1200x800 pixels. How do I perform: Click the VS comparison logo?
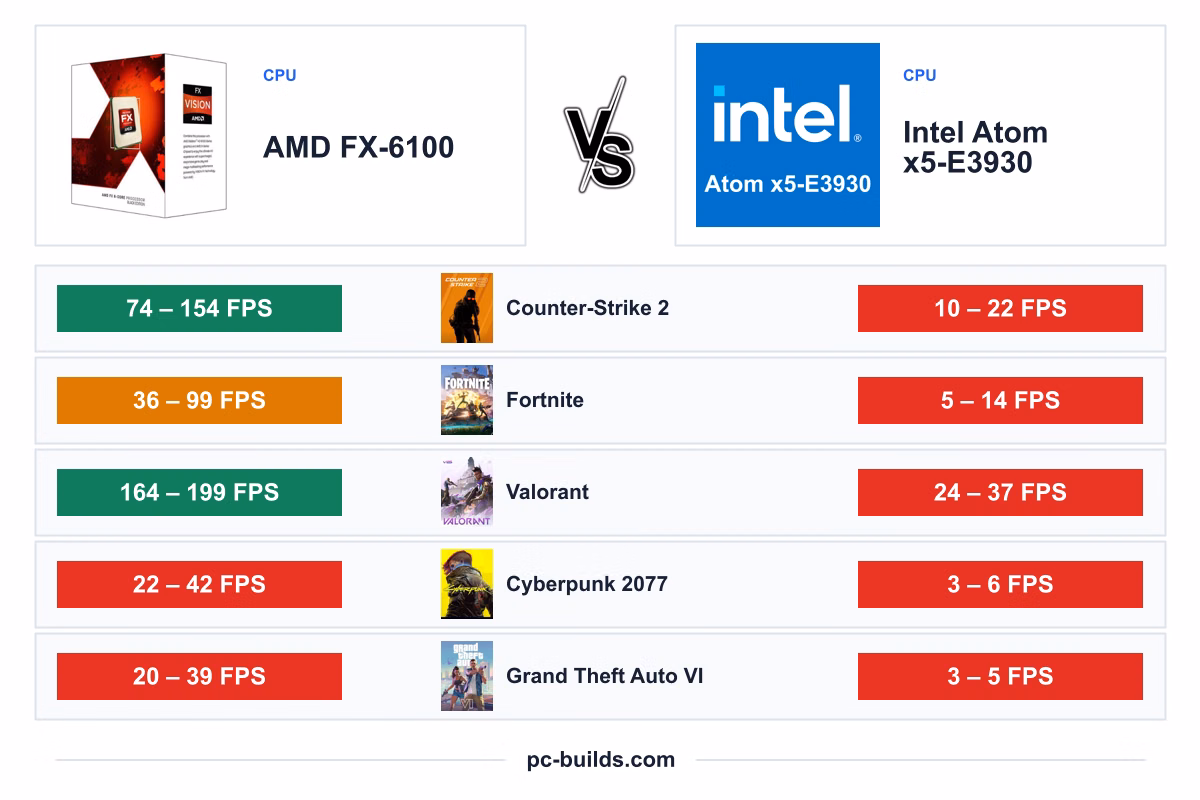600,135
